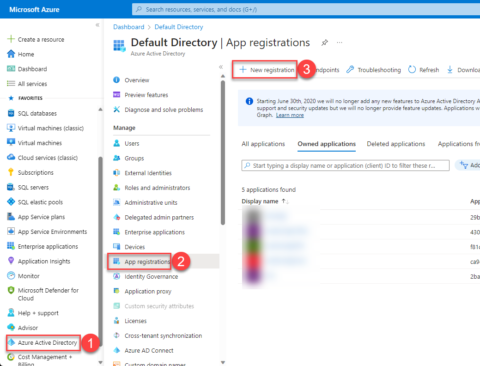Click the directory menu scrollbar thumb
This screenshot has height=366, width=480.
coord(223,153)
